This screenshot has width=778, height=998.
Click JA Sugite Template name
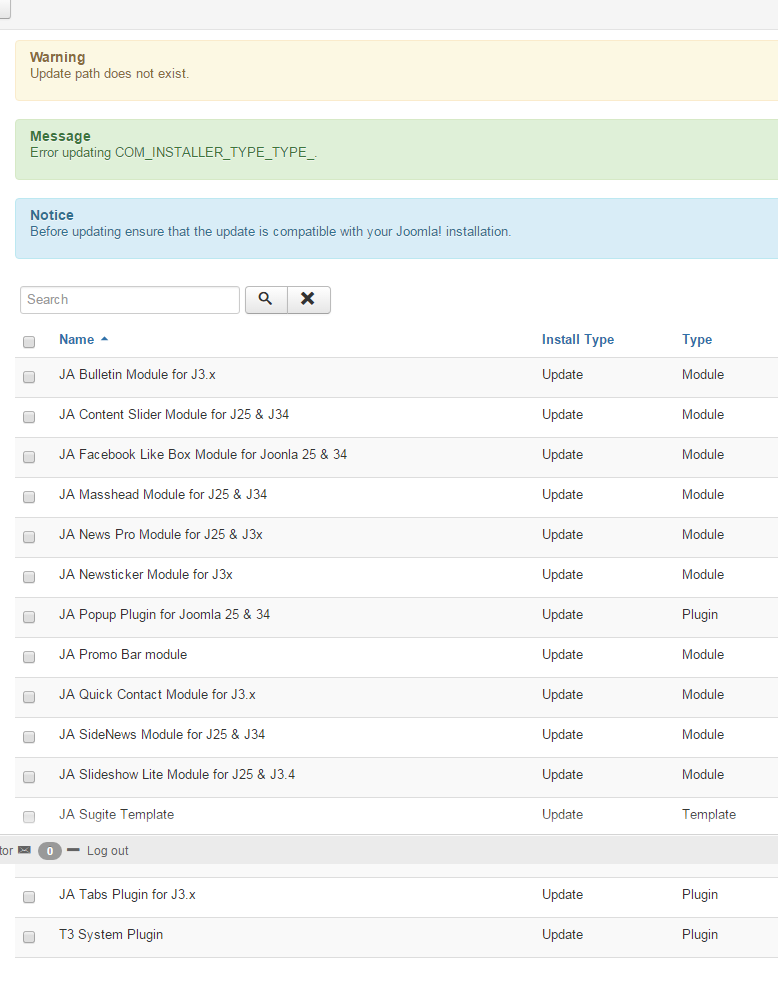[117, 815]
